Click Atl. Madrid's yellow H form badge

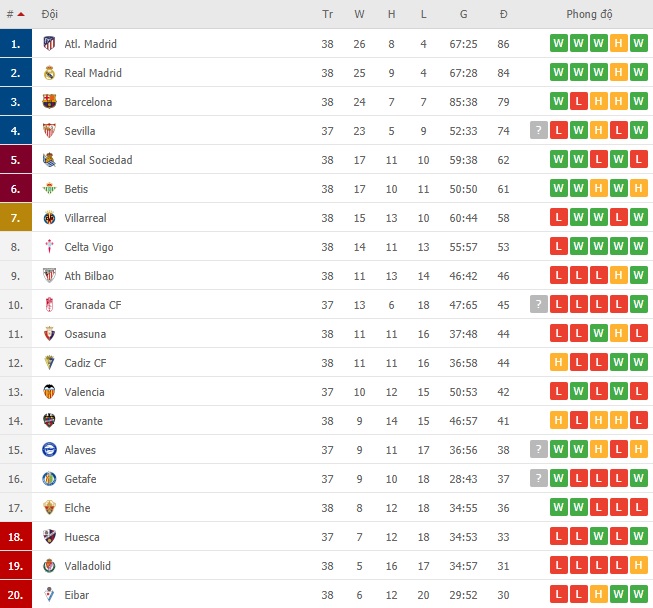(618, 43)
